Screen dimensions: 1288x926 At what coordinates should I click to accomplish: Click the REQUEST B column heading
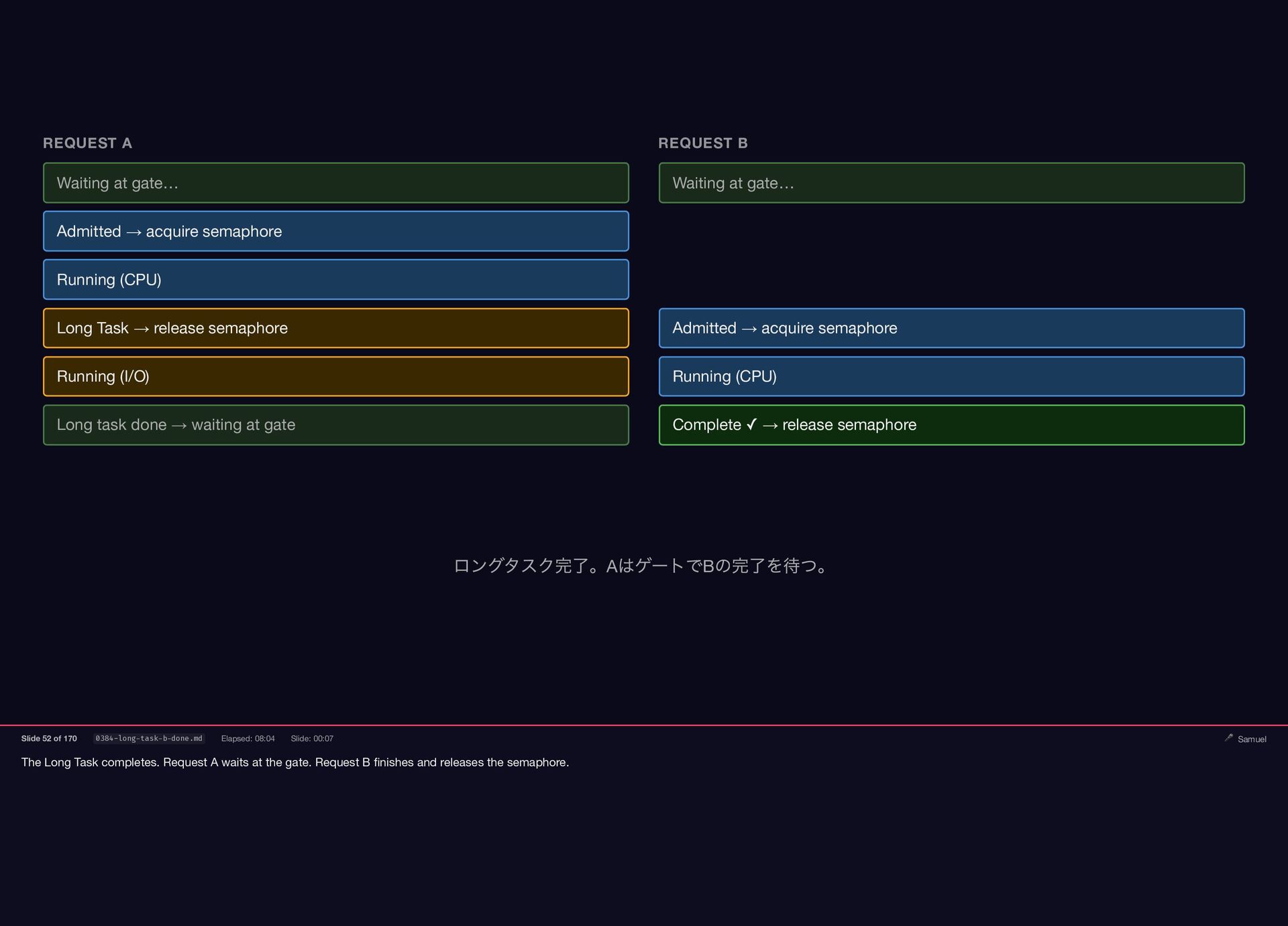pos(702,143)
